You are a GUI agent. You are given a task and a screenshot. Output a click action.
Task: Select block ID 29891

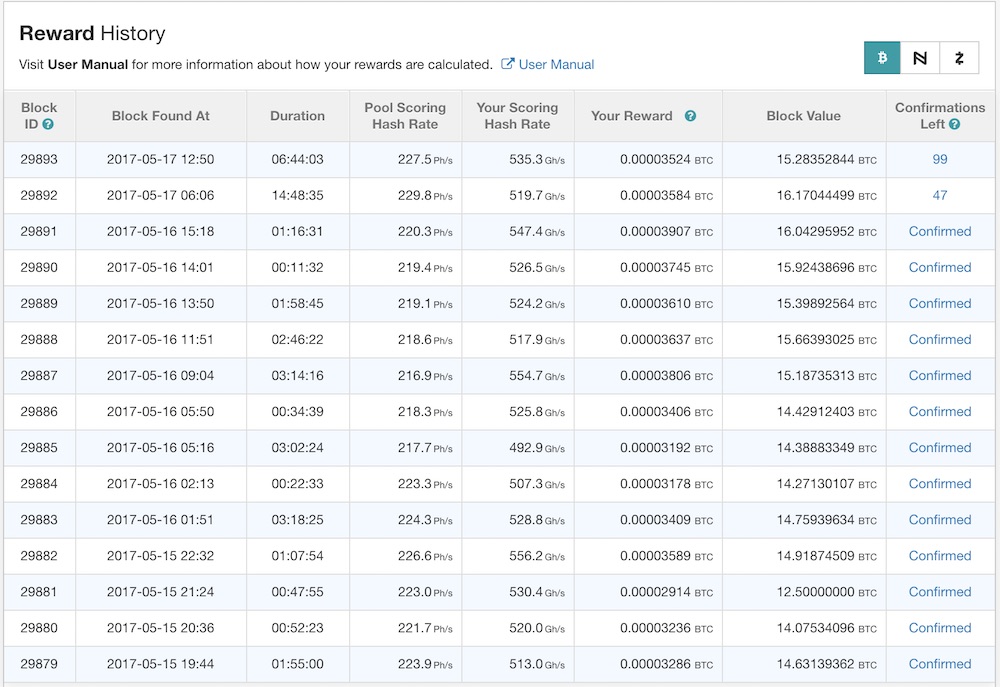39,232
